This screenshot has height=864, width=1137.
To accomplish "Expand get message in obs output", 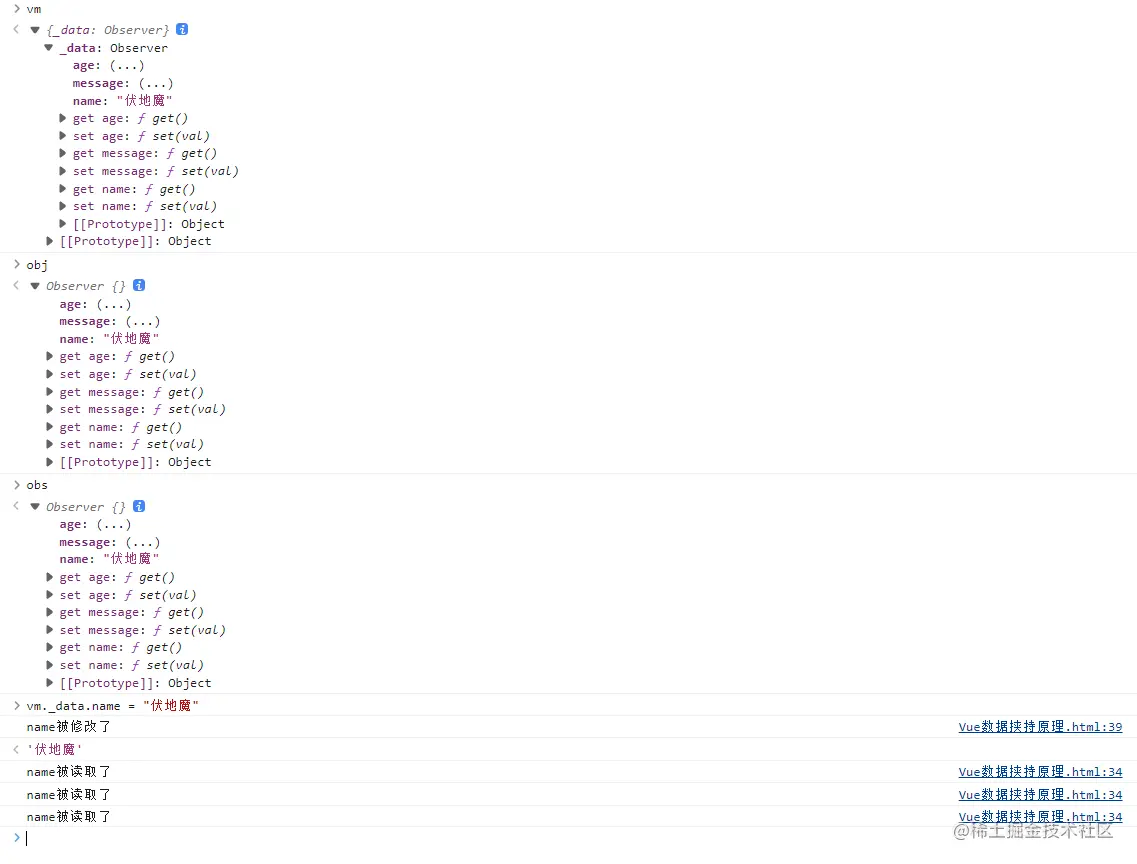I will pyautogui.click(x=49, y=612).
